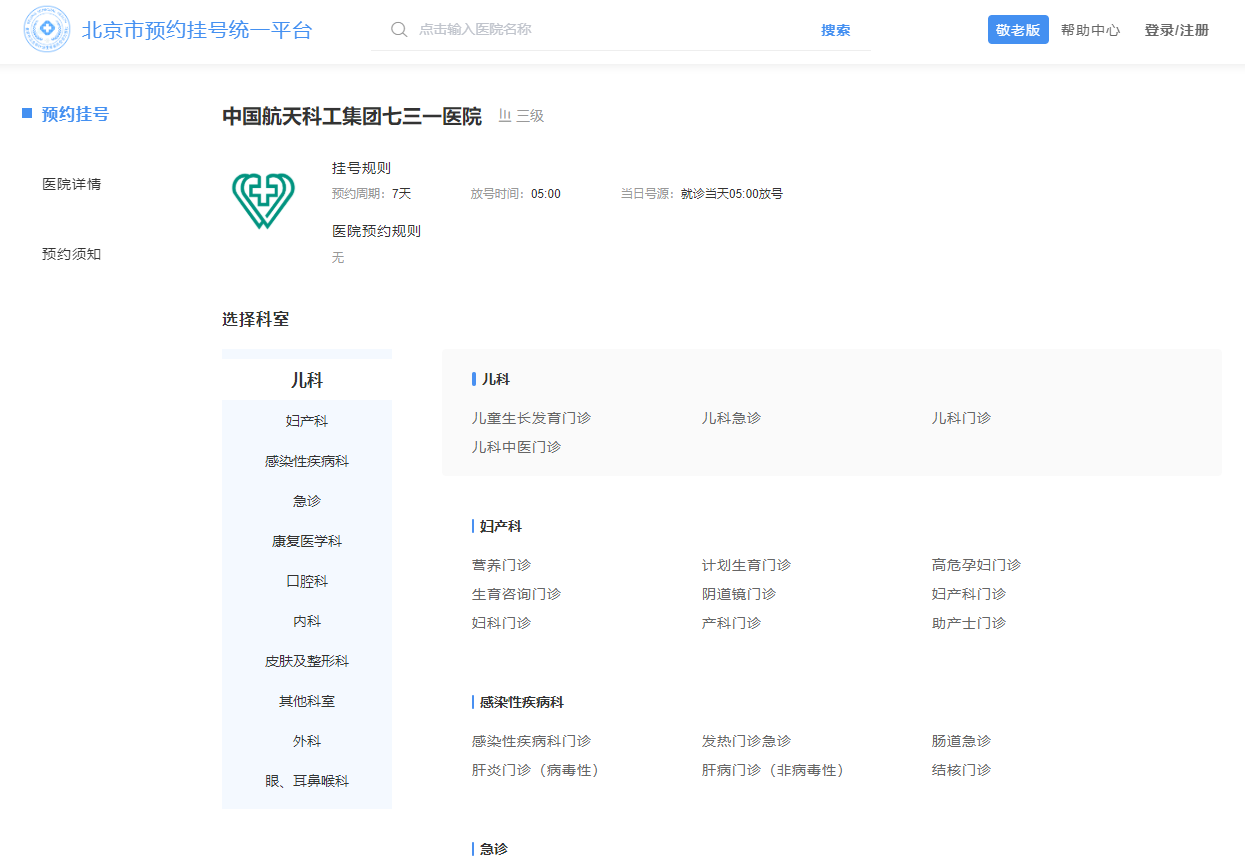Screen dimensions: 1245x868
Task: Click the 三级 level icon
Action: click(505, 116)
